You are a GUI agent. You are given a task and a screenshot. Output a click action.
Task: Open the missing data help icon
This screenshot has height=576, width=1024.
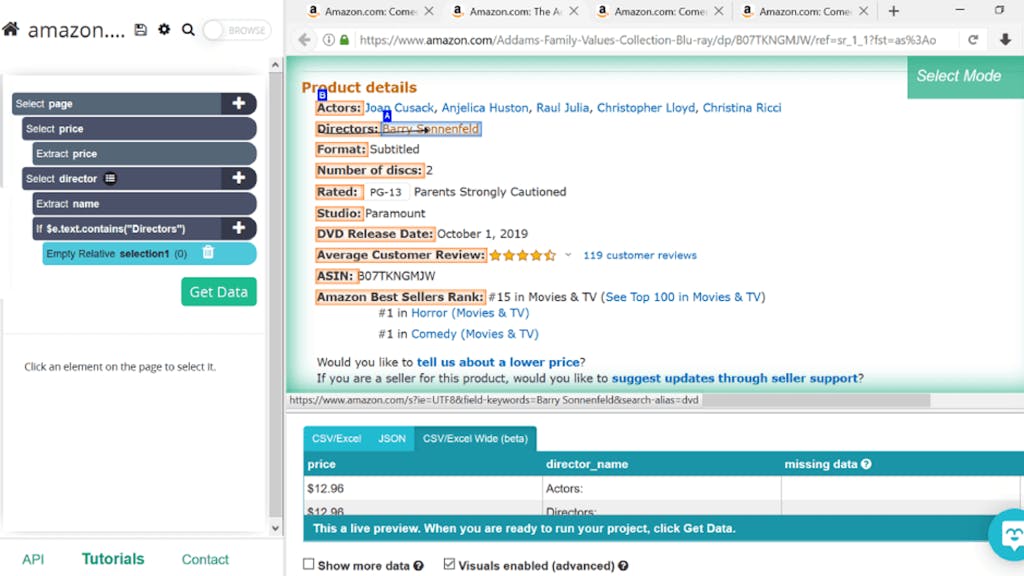click(866, 464)
